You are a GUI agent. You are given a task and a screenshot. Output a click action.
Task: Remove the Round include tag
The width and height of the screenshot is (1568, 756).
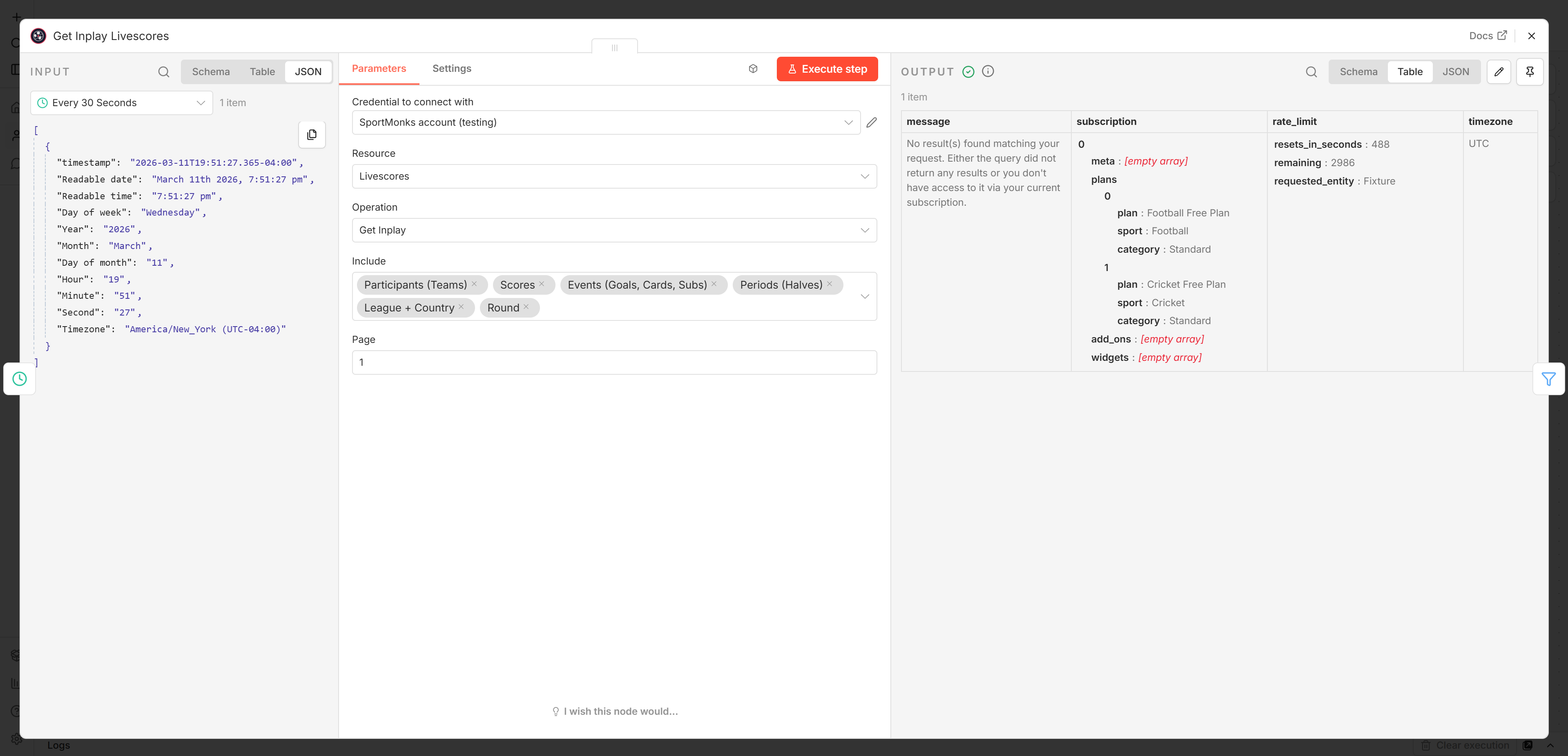pyautogui.click(x=526, y=307)
